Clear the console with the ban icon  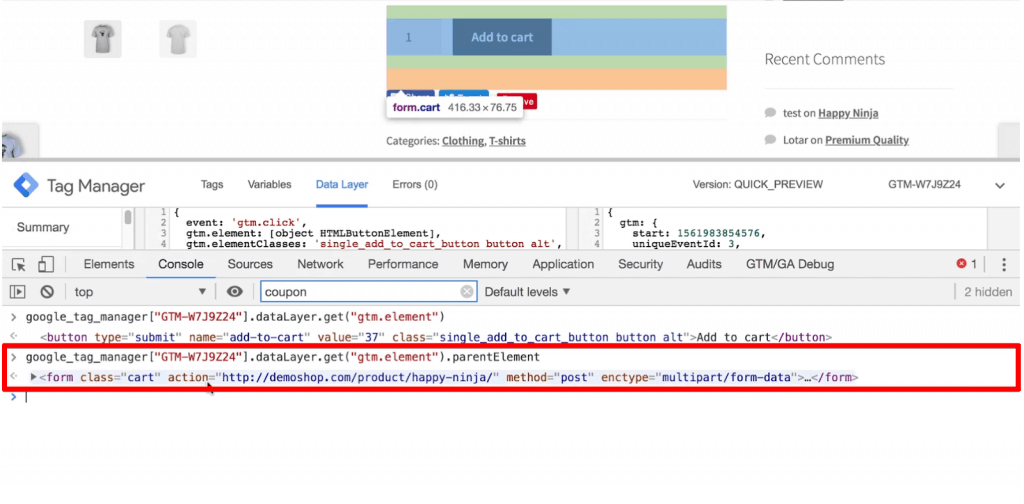47,292
